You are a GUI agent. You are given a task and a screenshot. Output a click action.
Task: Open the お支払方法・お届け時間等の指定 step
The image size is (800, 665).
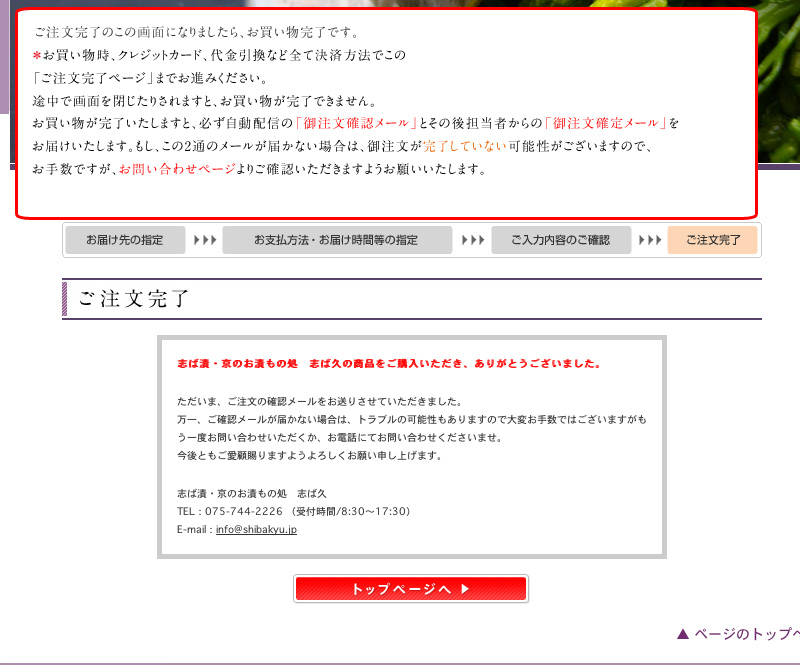point(338,239)
